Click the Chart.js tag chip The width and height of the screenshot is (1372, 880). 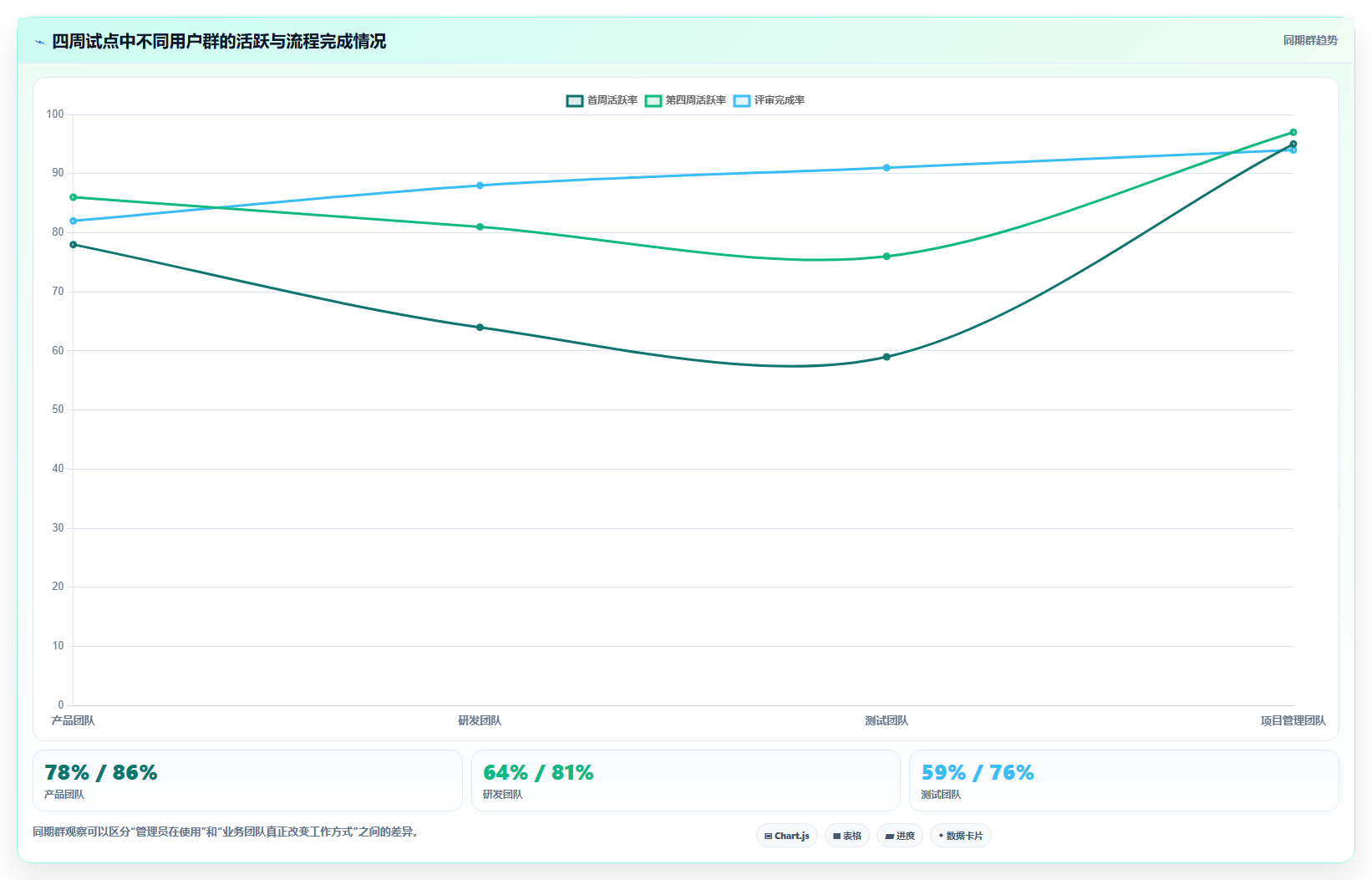[x=787, y=836]
